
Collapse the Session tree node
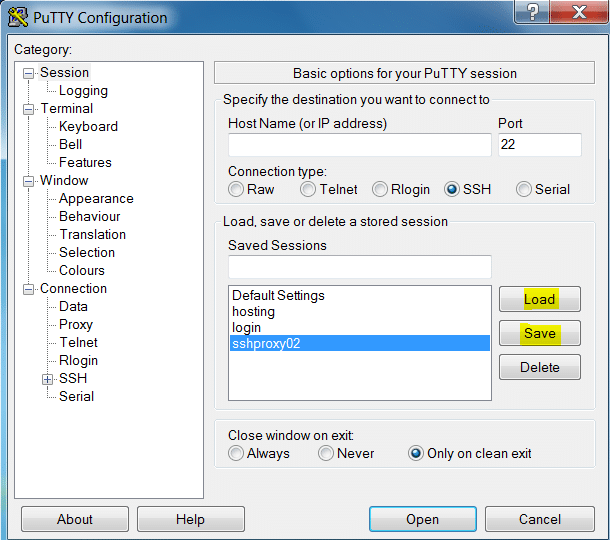point(29,73)
